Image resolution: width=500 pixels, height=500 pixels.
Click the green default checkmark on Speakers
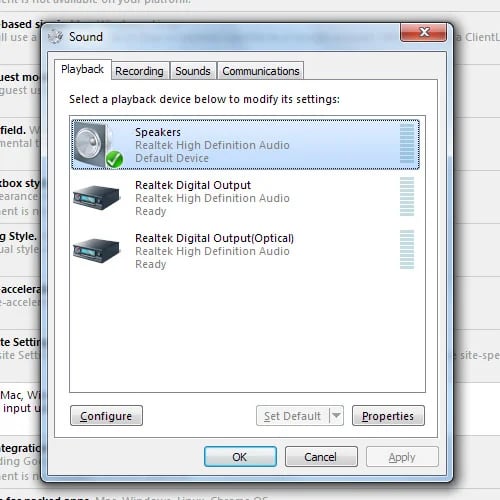click(x=114, y=159)
